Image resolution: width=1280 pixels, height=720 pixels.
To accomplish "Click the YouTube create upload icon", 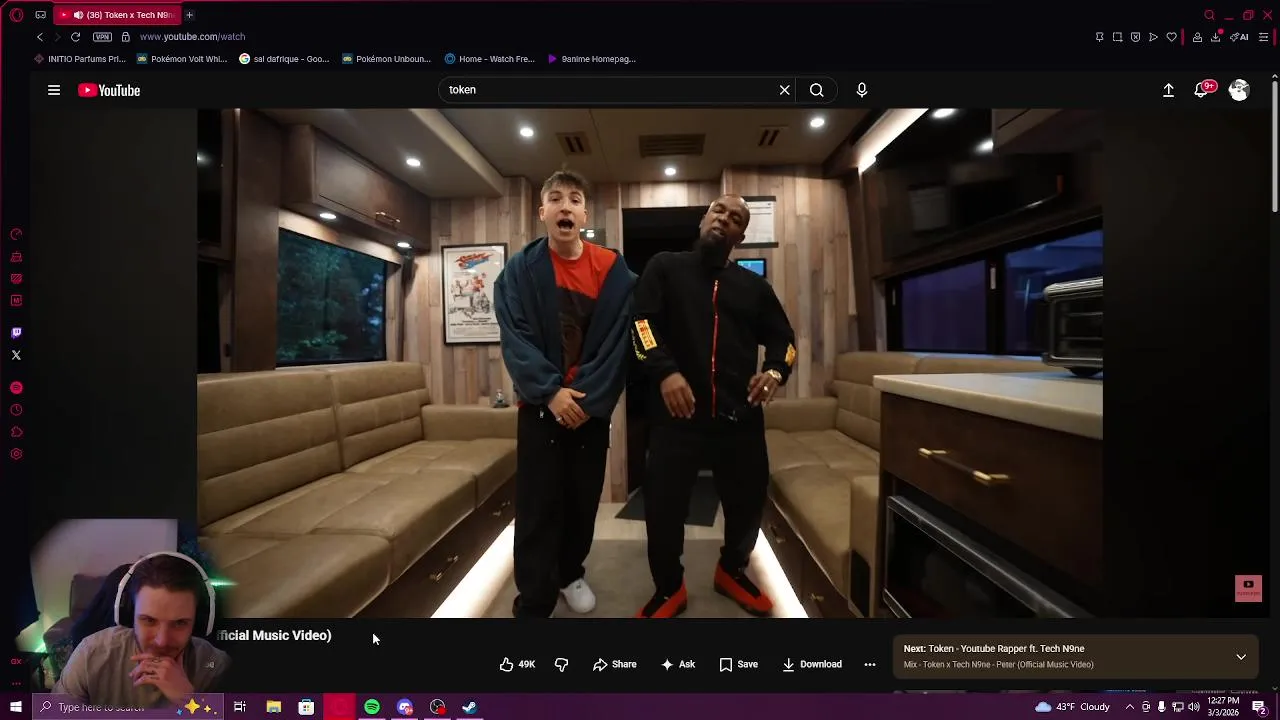I will 1168,90.
